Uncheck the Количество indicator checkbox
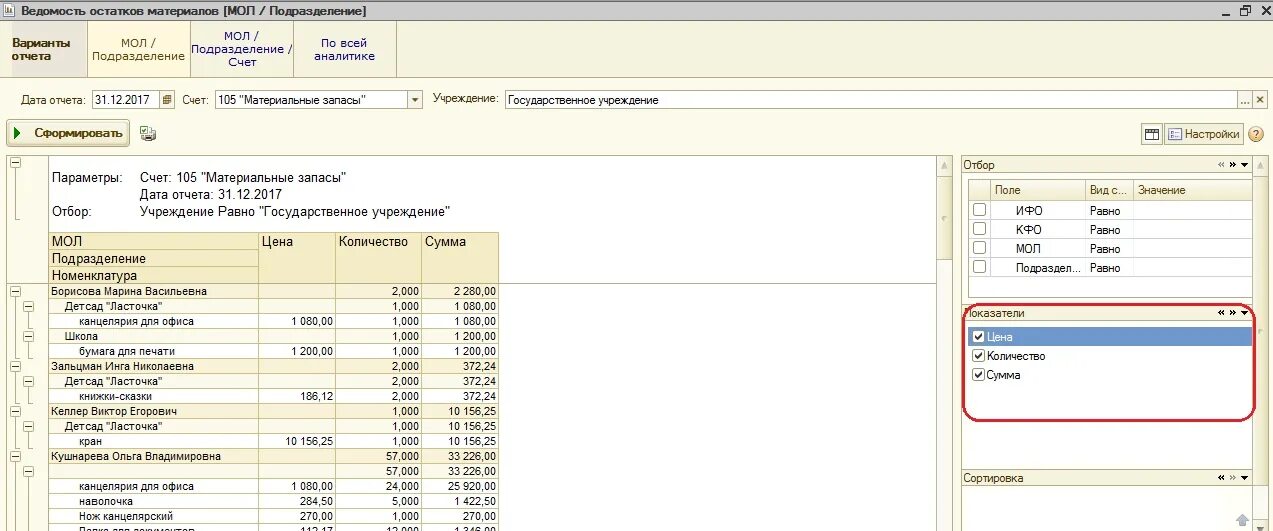Image resolution: width=1273 pixels, height=531 pixels. [979, 356]
